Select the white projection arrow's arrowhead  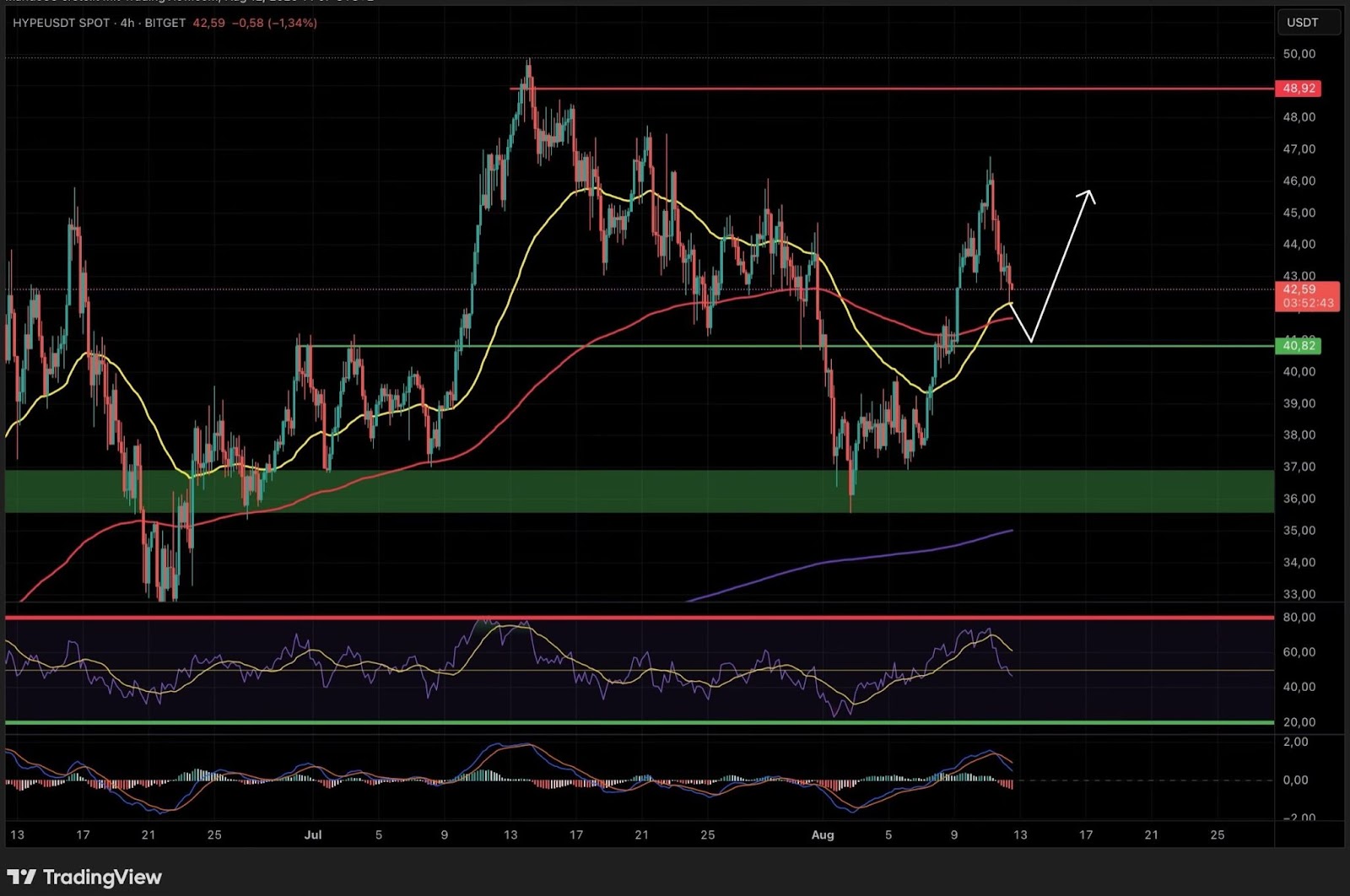pyautogui.click(x=1088, y=195)
